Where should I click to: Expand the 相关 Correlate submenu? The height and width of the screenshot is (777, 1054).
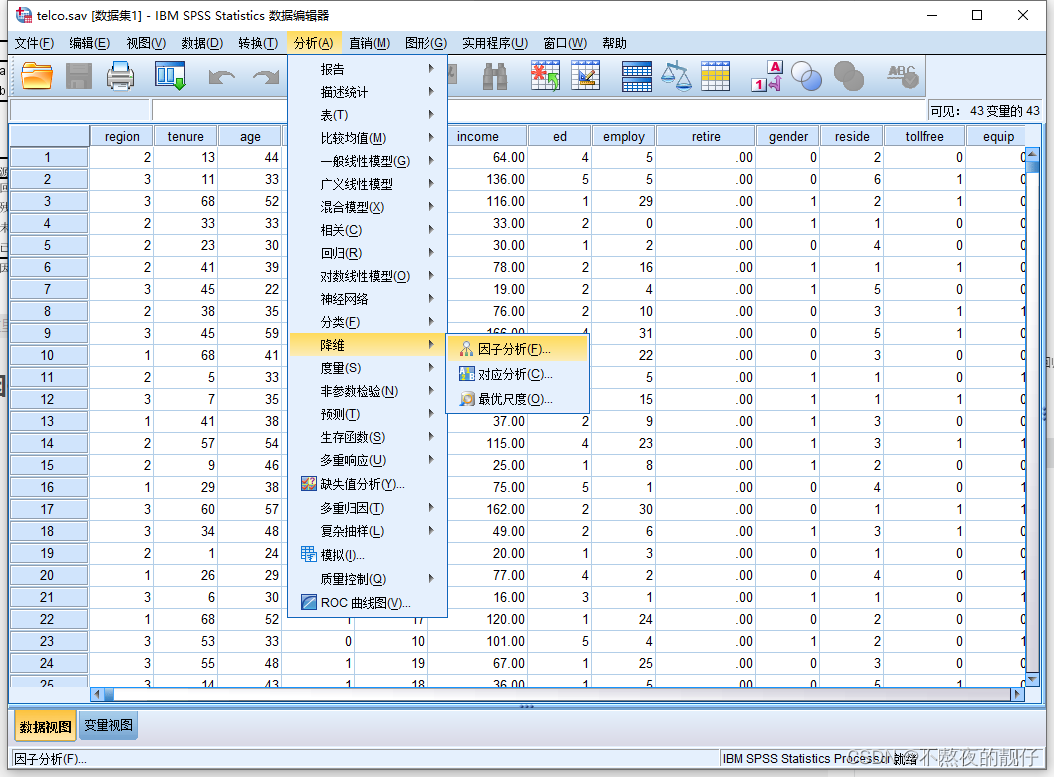coord(367,230)
